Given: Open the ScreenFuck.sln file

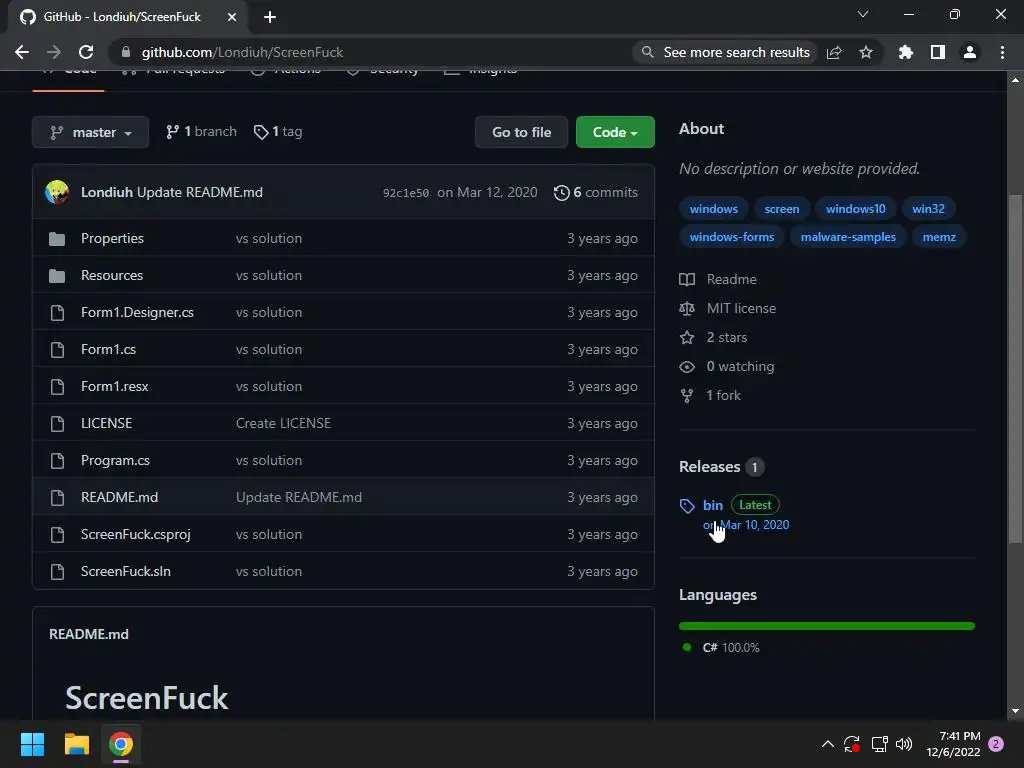Looking at the screenshot, I should coord(126,571).
